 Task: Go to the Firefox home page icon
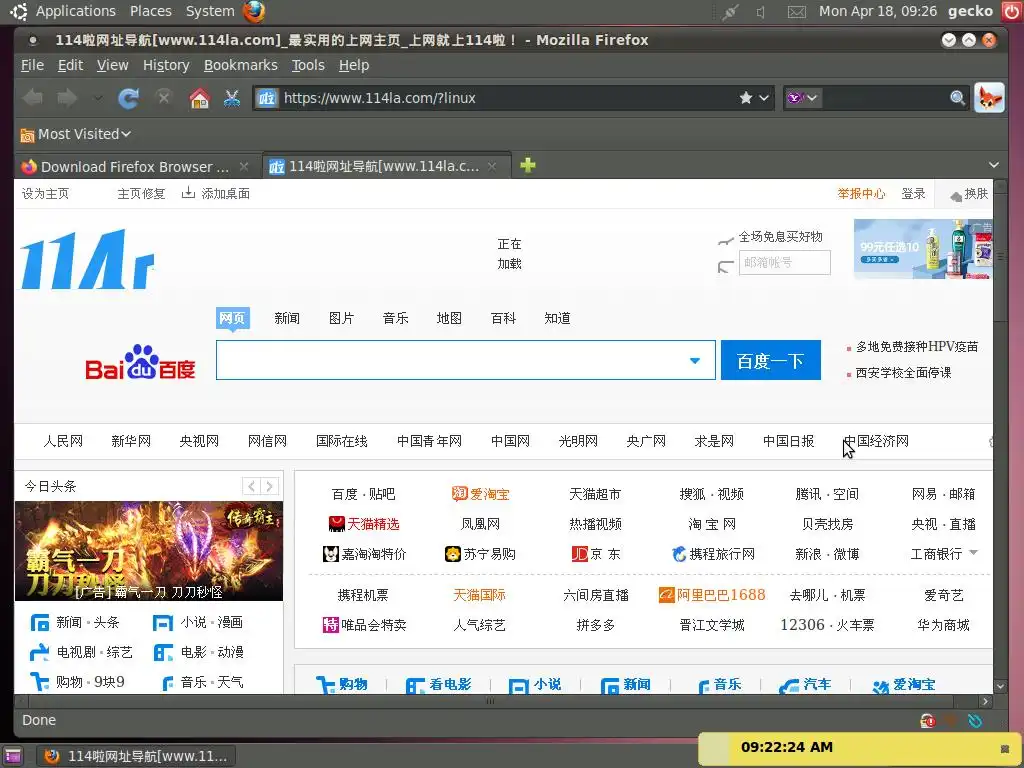pyautogui.click(x=199, y=98)
